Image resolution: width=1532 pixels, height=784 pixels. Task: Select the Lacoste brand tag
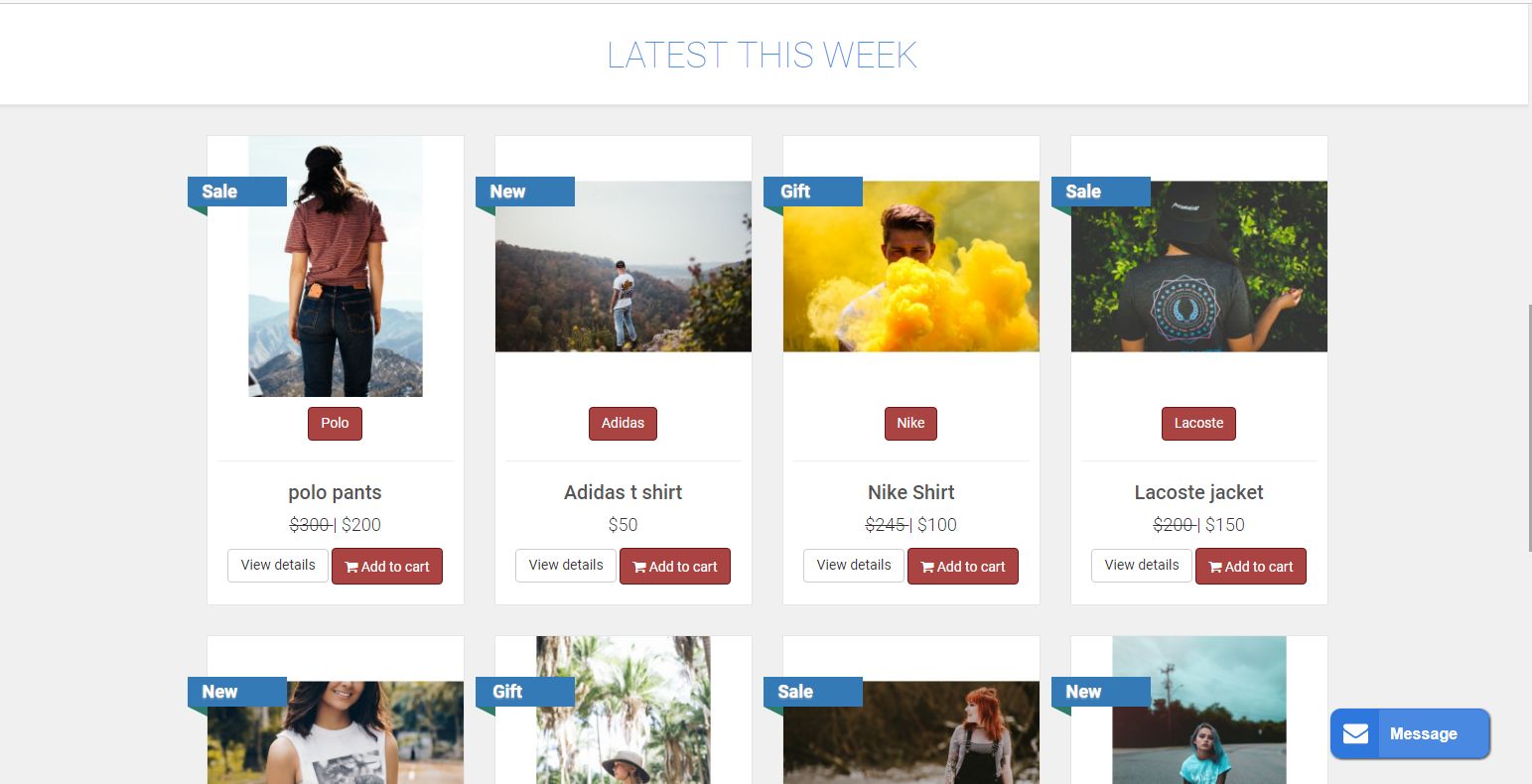pyautogui.click(x=1198, y=423)
